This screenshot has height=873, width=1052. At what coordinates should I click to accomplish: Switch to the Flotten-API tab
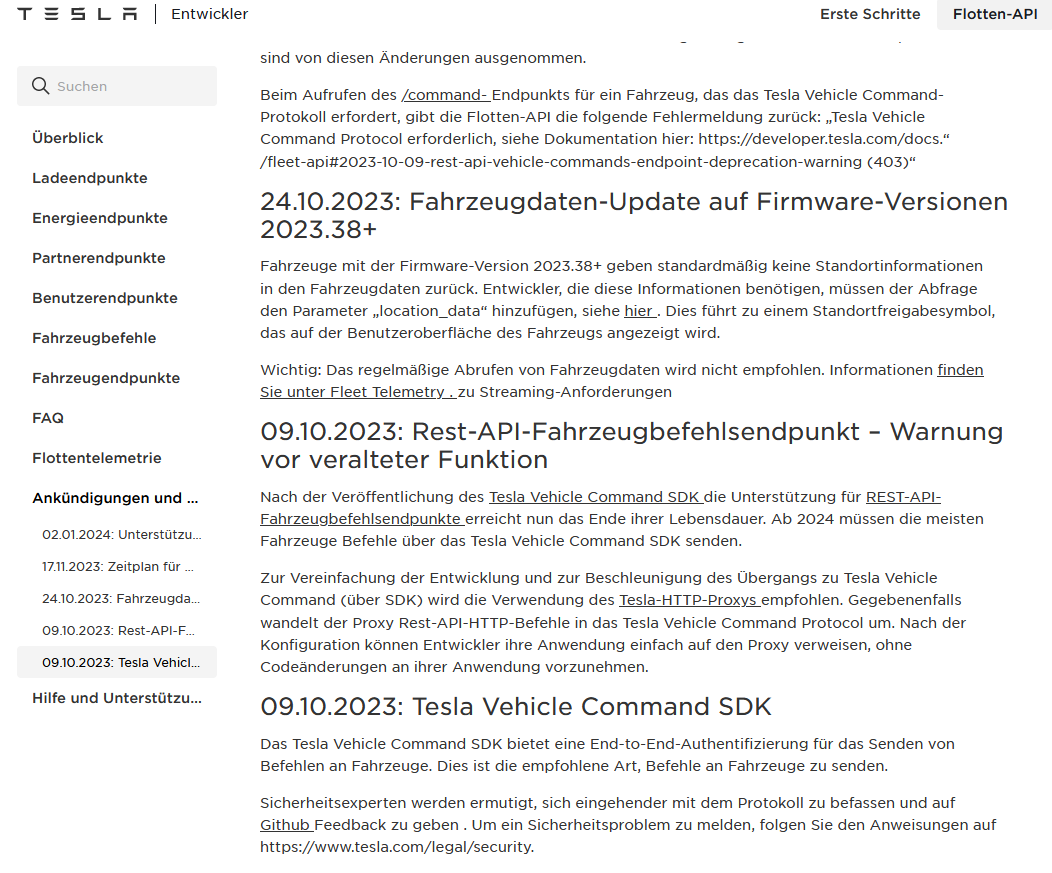(x=994, y=15)
